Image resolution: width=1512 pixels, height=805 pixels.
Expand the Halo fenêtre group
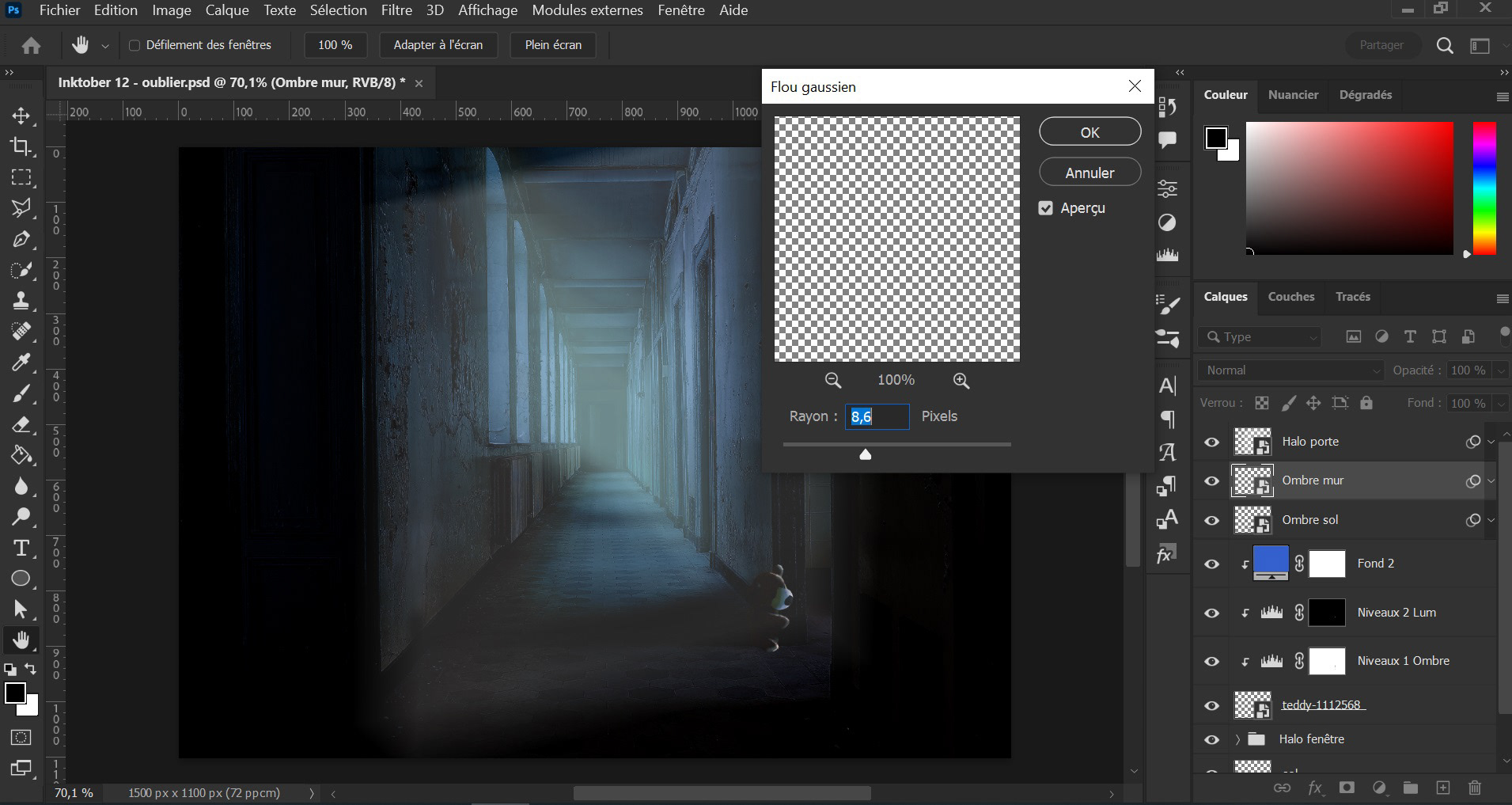pyautogui.click(x=1237, y=739)
